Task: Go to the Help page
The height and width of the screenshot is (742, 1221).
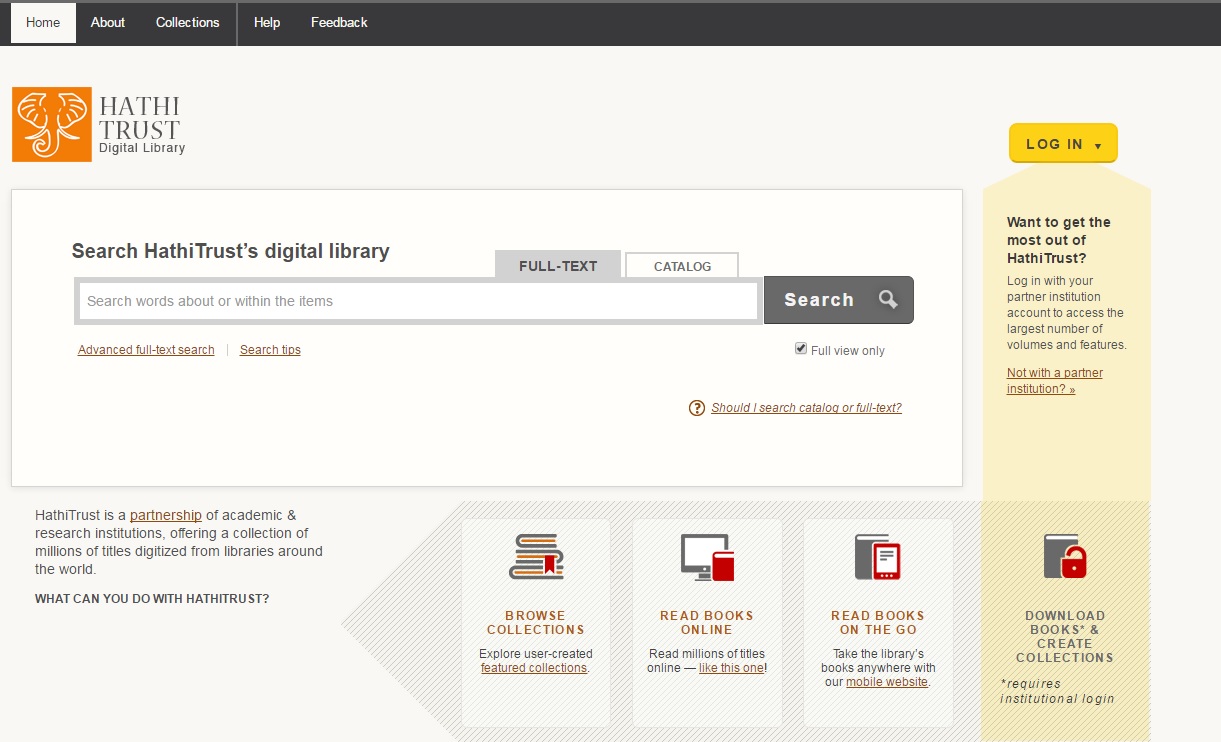Action: pos(267,22)
